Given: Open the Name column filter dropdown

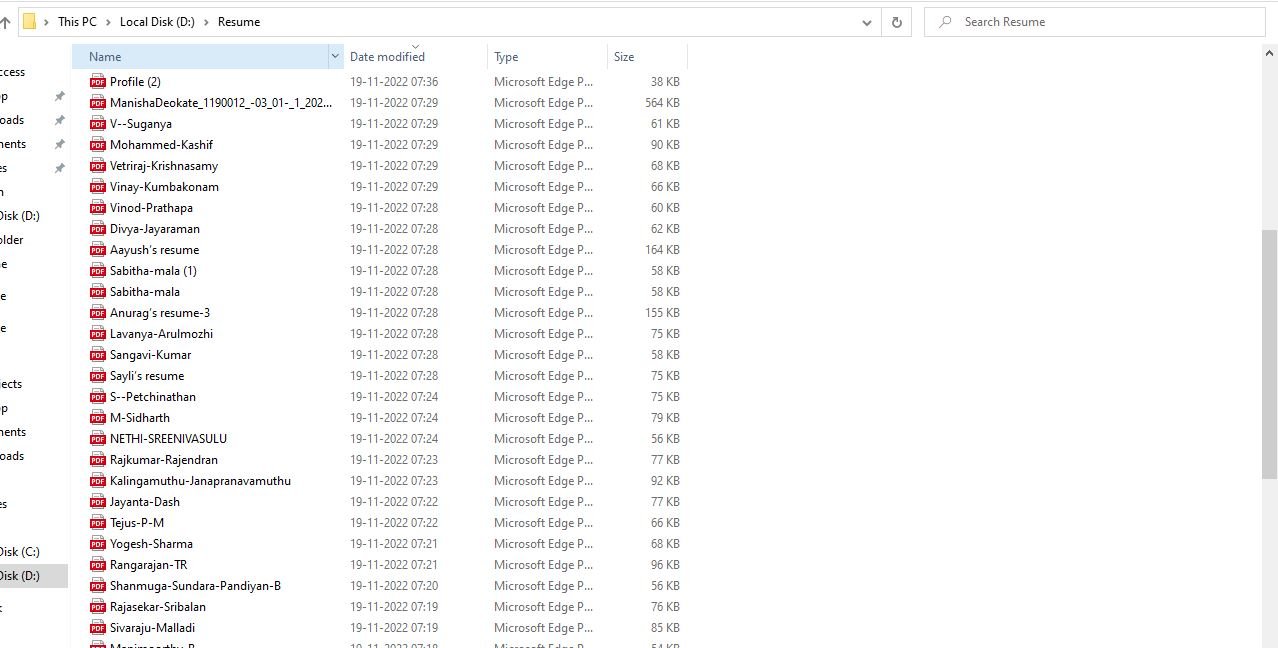Looking at the screenshot, I should coord(335,57).
